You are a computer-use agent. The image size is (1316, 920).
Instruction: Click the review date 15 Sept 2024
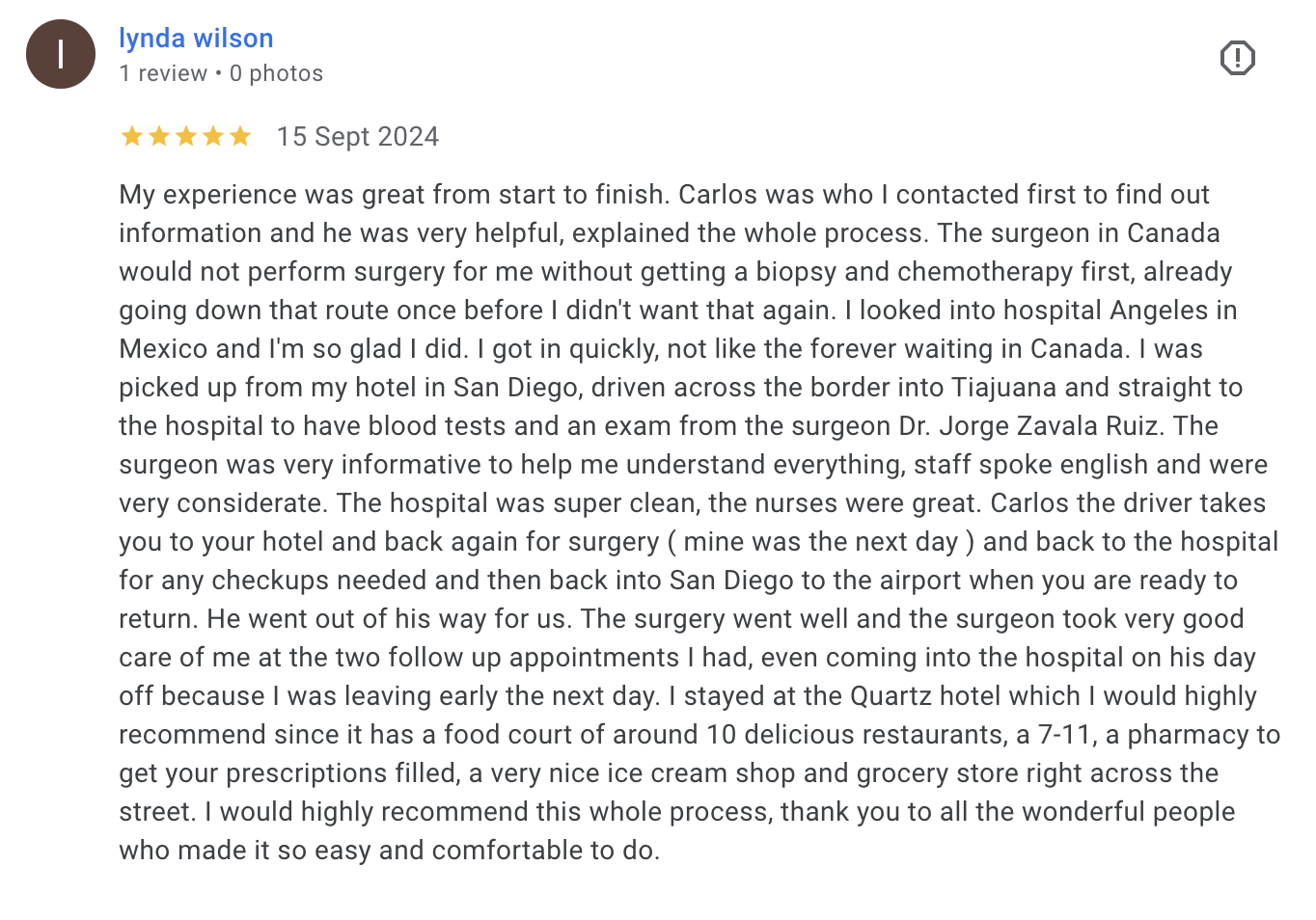click(x=357, y=137)
